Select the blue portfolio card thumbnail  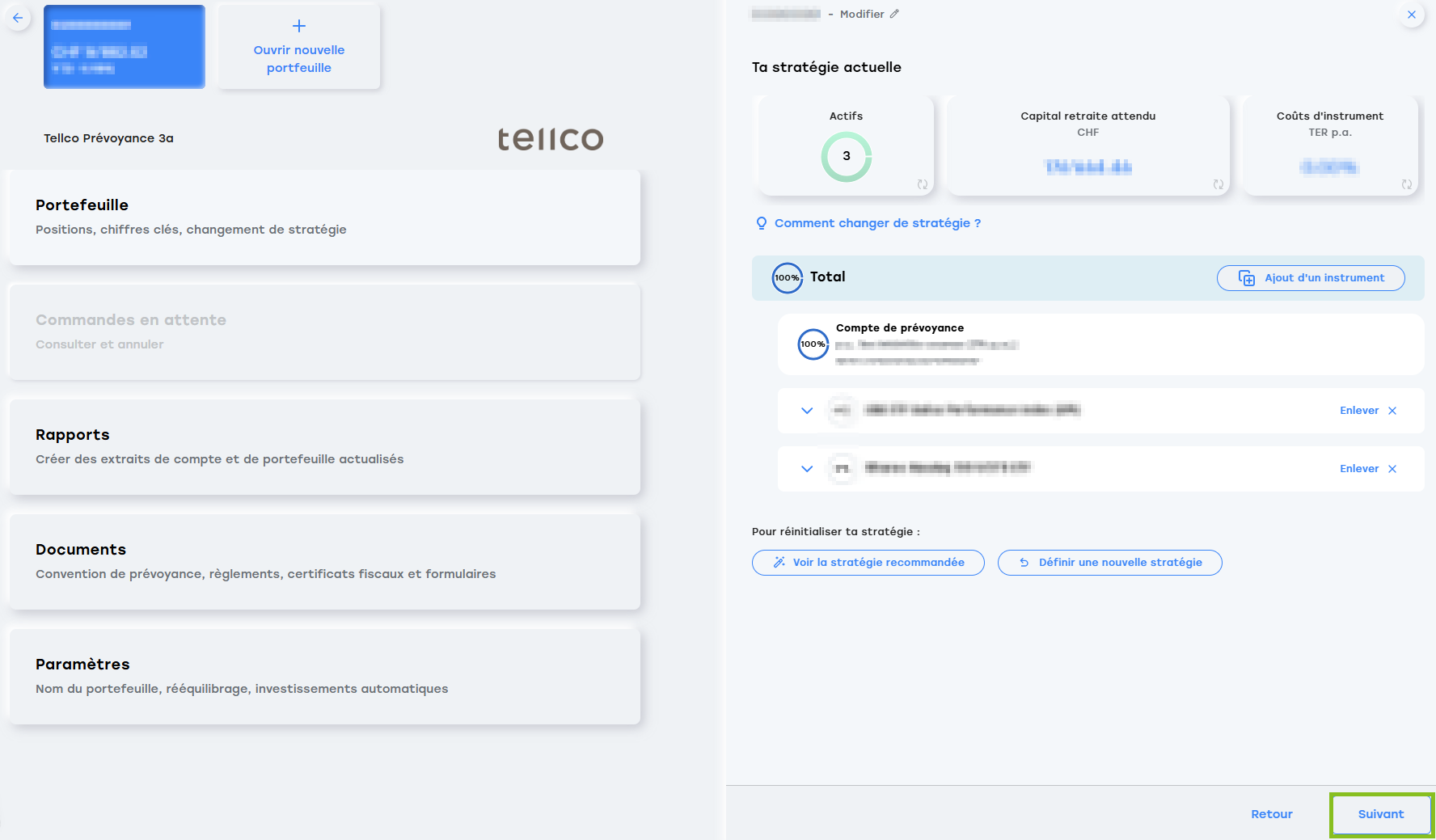(x=125, y=47)
